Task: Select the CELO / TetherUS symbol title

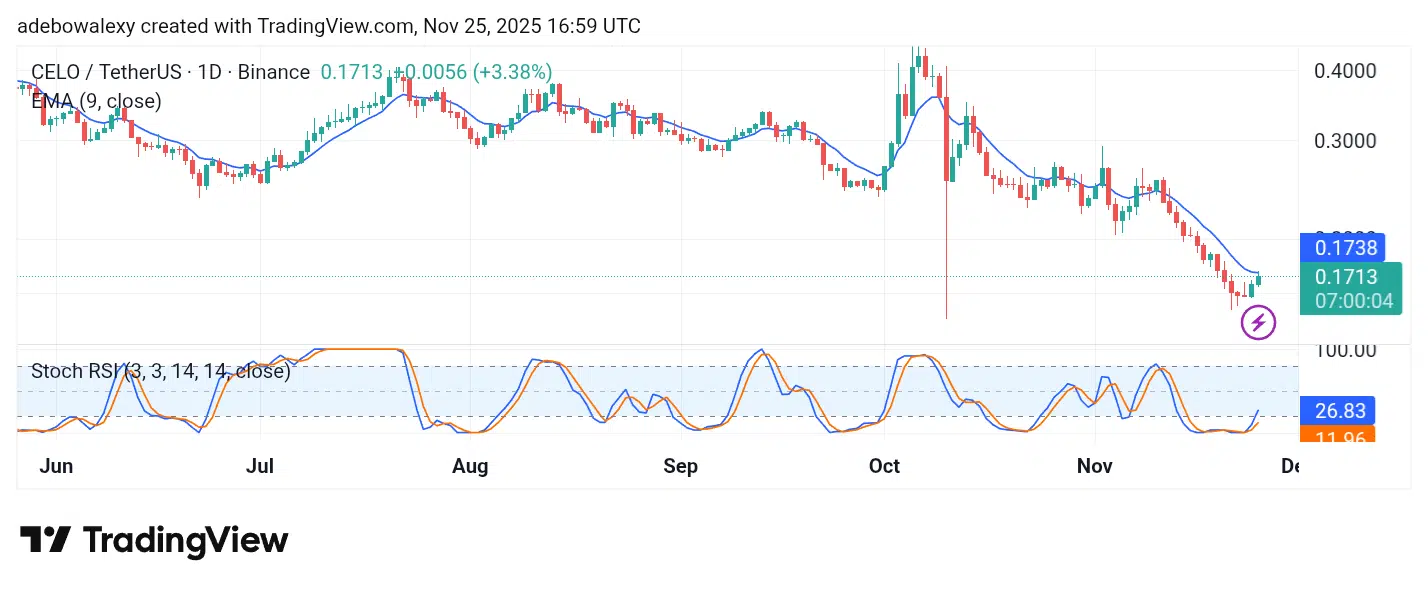Action: (170, 72)
